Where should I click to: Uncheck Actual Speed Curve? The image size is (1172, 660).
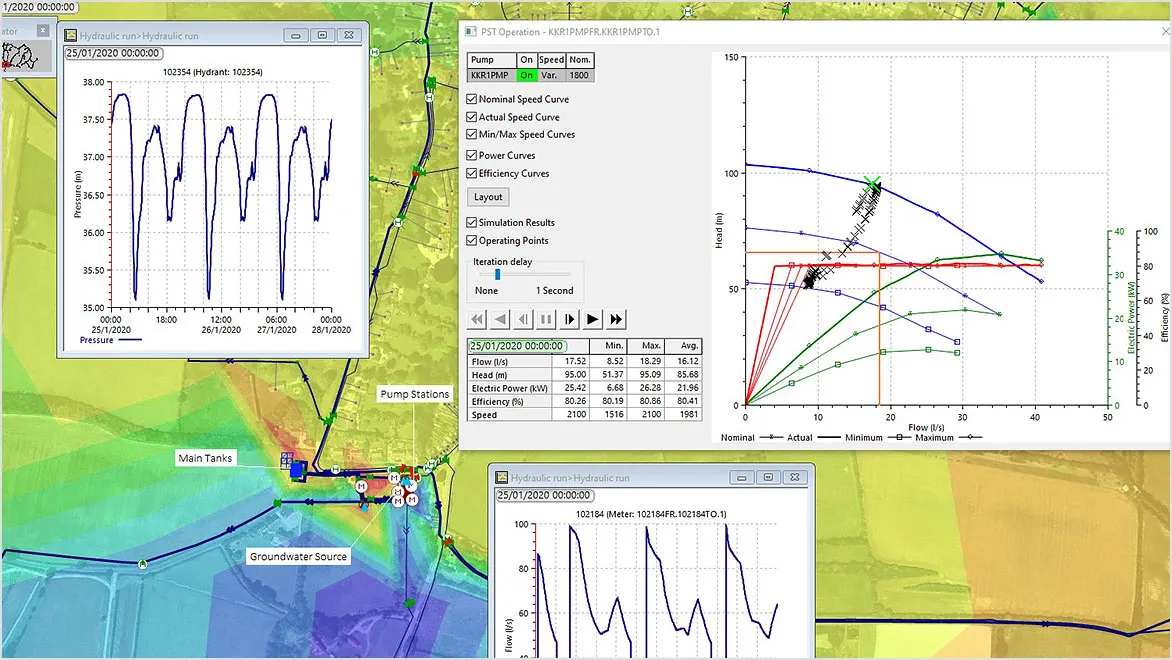pyautogui.click(x=472, y=117)
